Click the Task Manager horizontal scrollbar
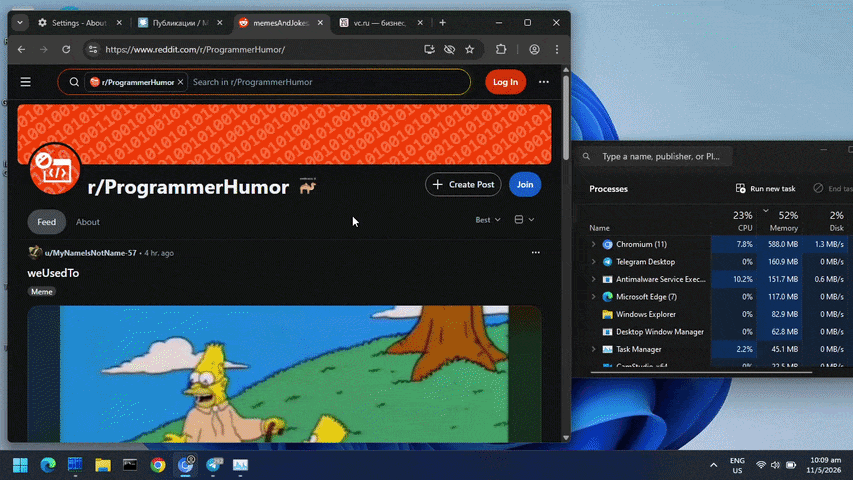Viewport: 853px width, 480px height. (x=701, y=372)
